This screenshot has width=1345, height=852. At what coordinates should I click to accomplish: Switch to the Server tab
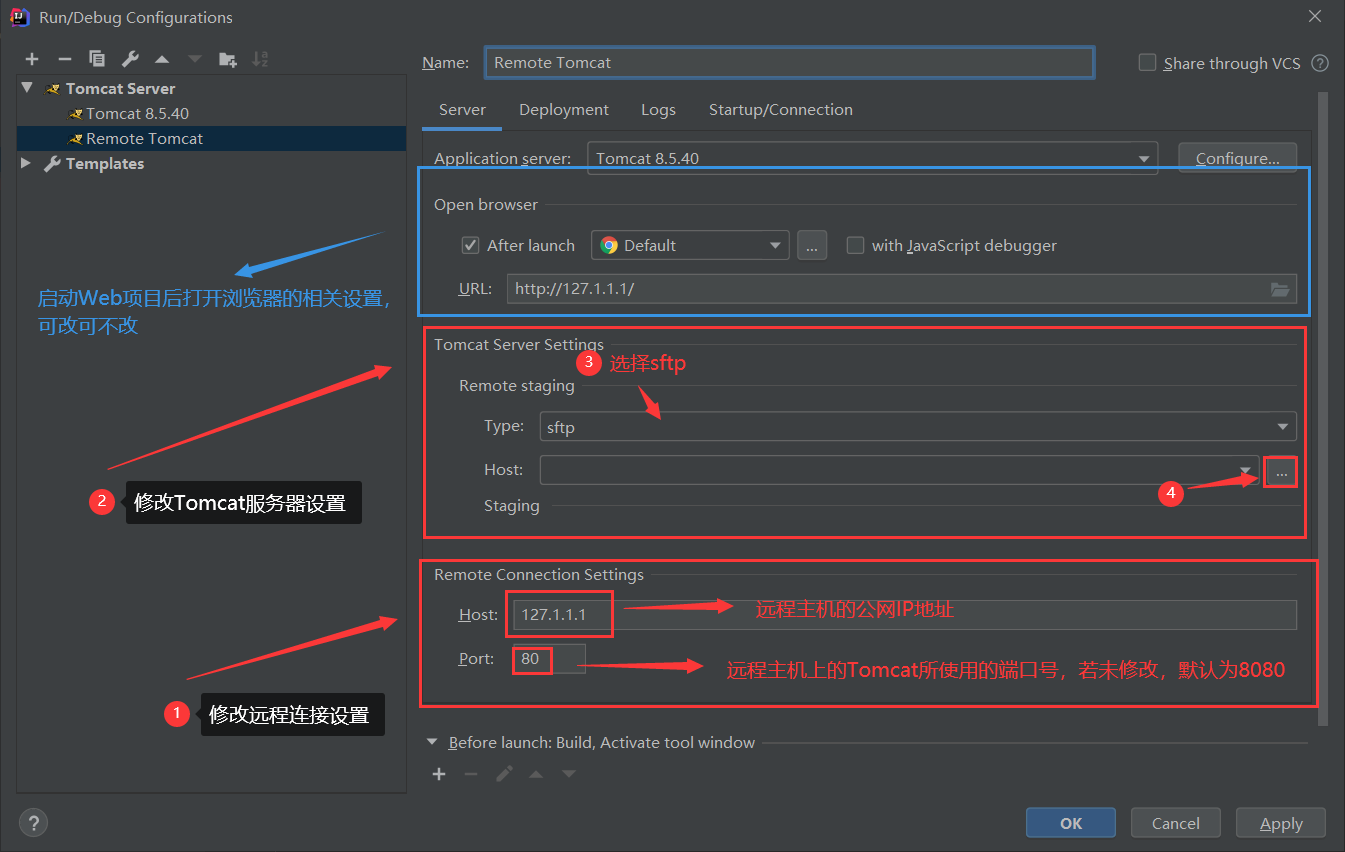click(462, 110)
